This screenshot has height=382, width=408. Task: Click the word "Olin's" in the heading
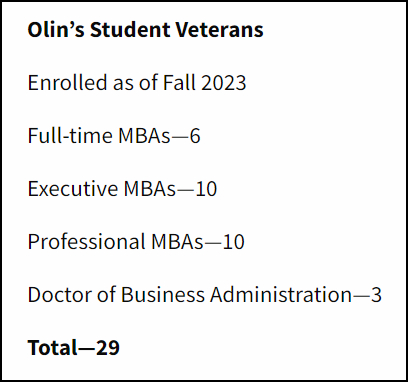[x=56, y=29]
